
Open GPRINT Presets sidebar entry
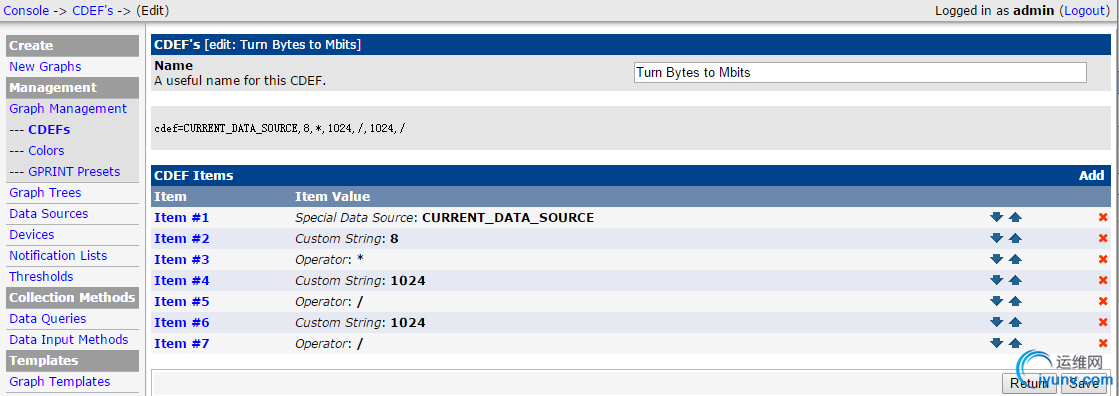click(x=74, y=171)
